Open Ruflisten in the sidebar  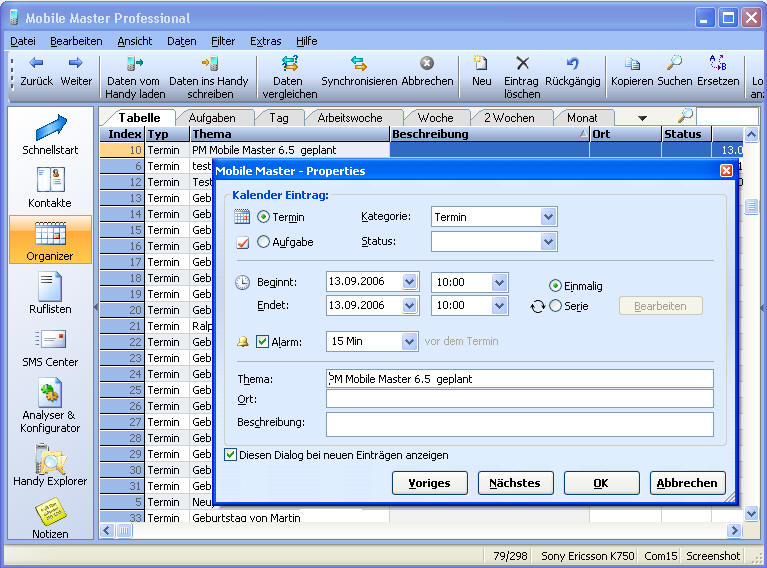[x=50, y=294]
